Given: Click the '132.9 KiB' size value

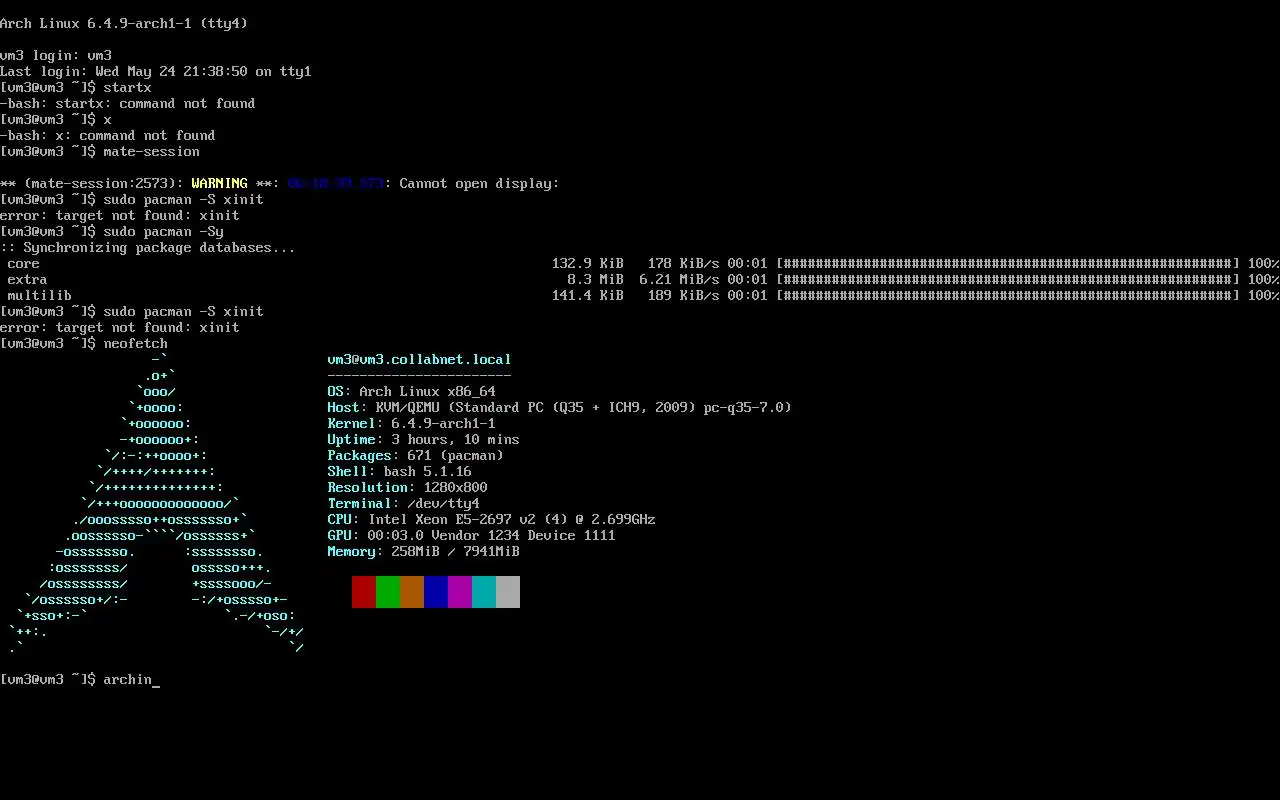Looking at the screenshot, I should [588, 263].
